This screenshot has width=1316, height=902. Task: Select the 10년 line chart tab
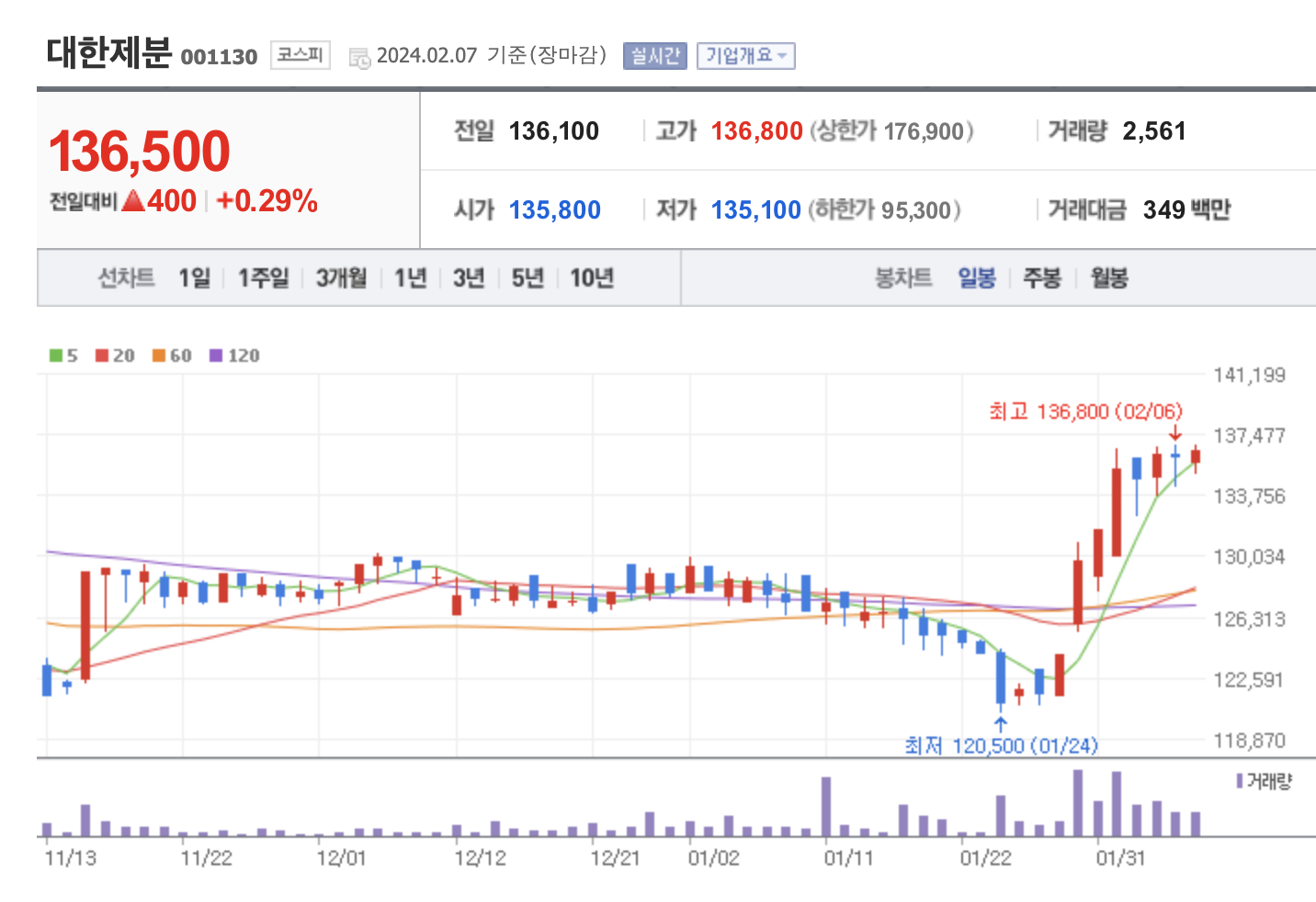click(592, 277)
